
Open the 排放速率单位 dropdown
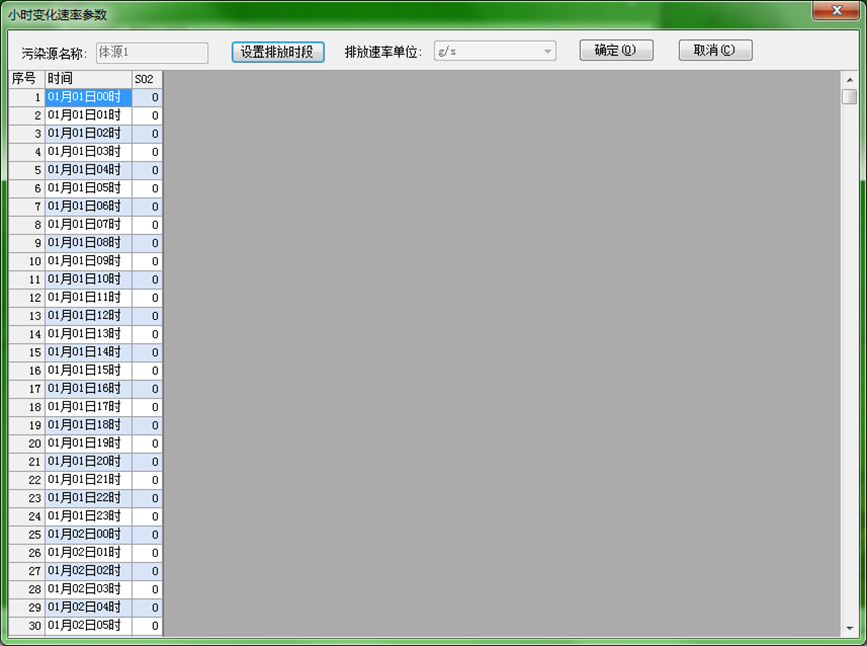coord(547,52)
